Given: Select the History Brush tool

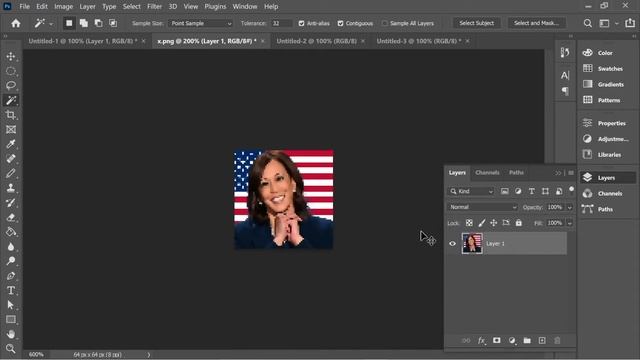Looking at the screenshot, I should click(x=11, y=203).
